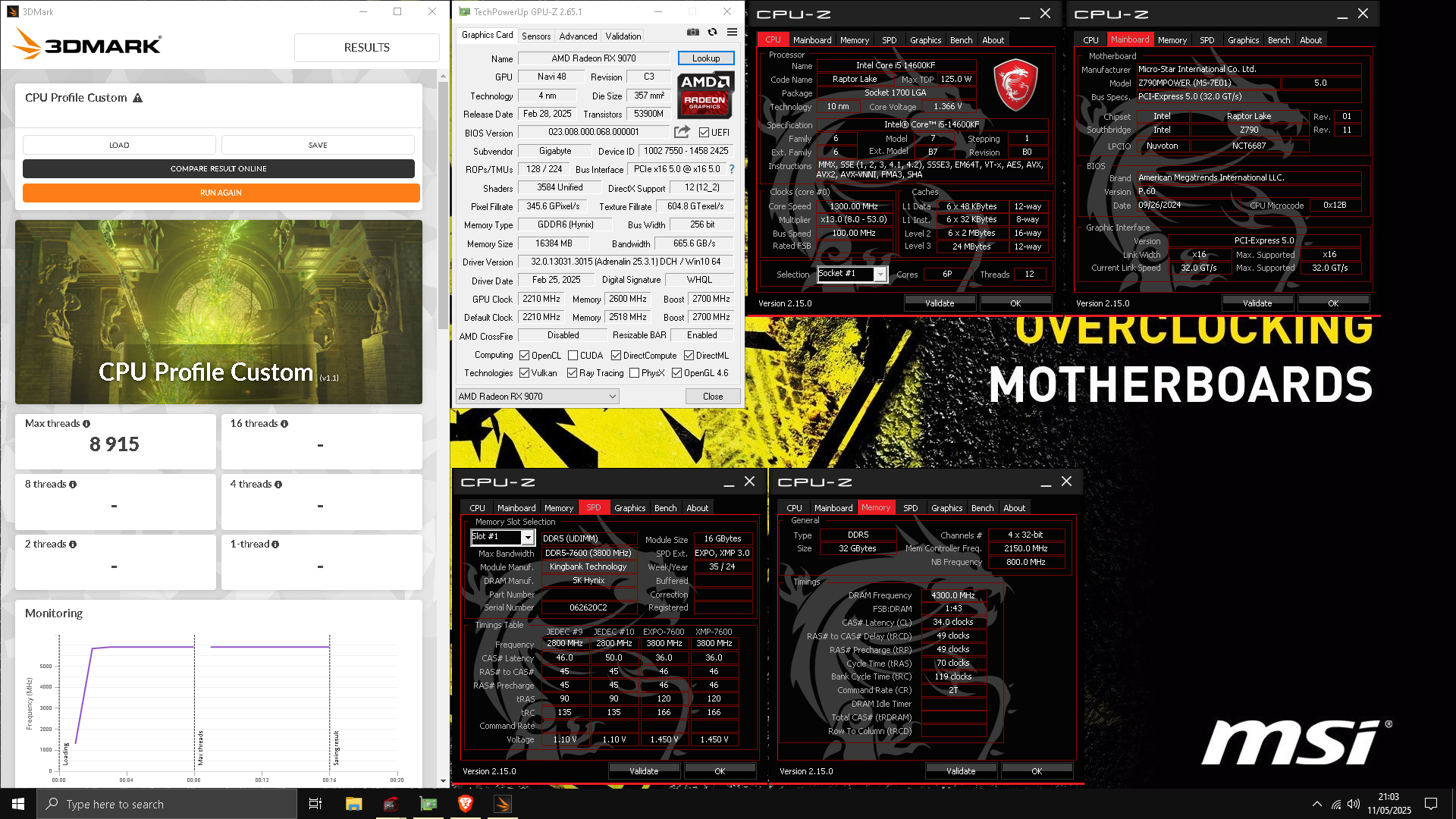
Task: Click the 3DMark logo
Action: click(86, 45)
